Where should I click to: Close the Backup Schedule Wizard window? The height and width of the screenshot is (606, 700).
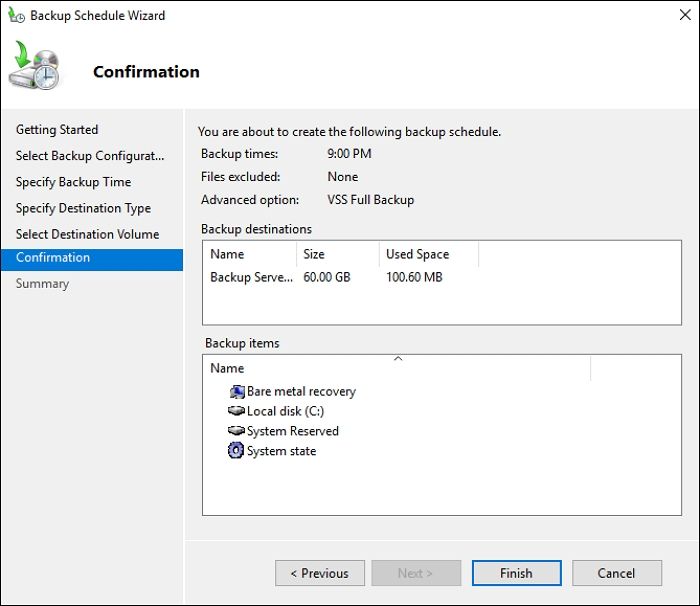[678, 16]
